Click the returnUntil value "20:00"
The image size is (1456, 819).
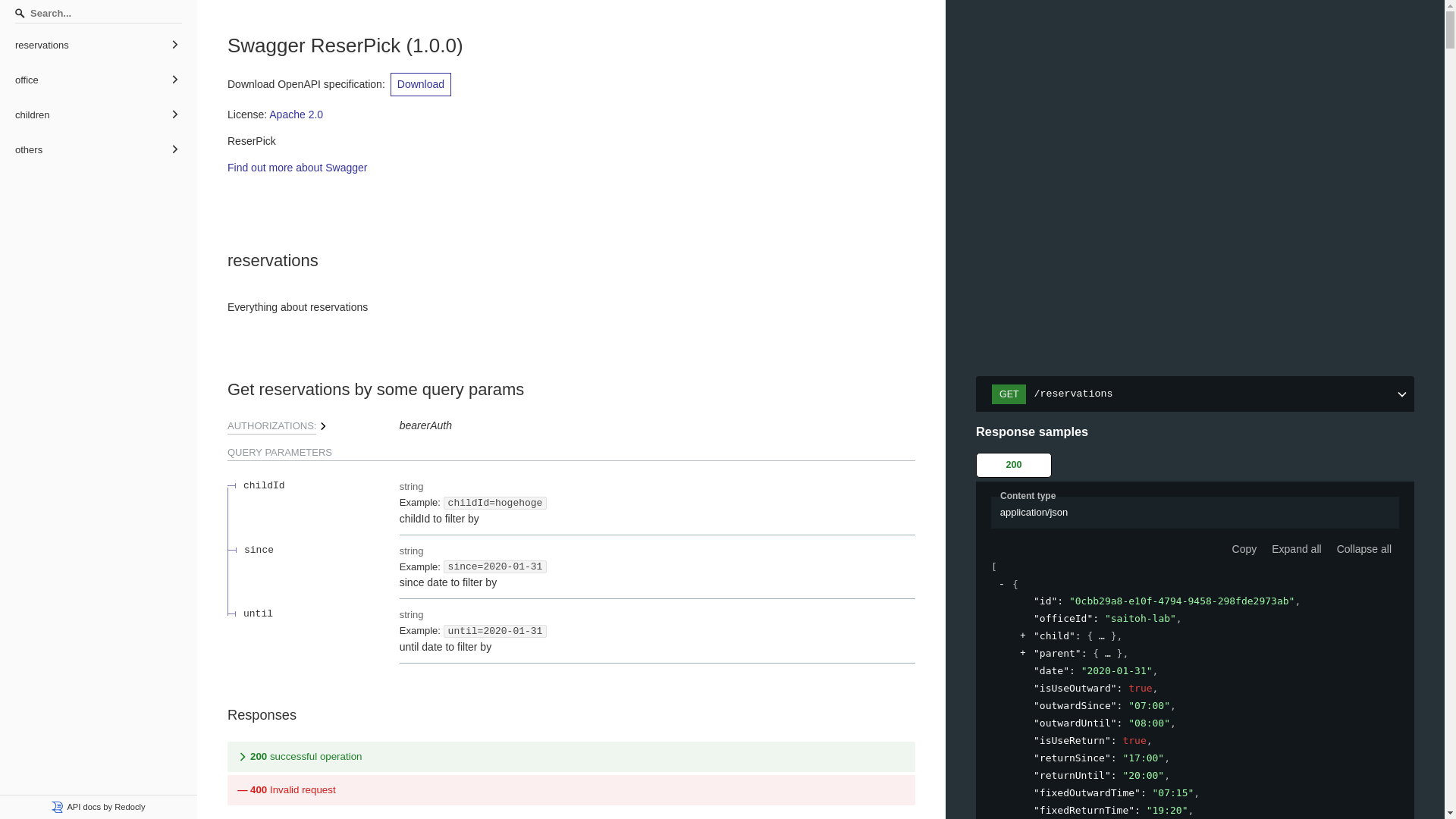click(x=1143, y=776)
